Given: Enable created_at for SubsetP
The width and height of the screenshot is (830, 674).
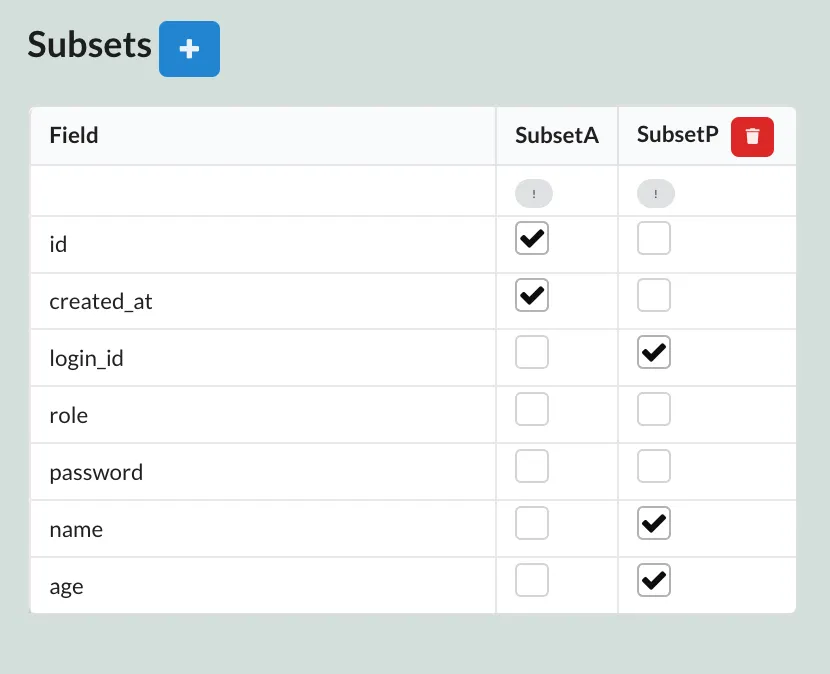Looking at the screenshot, I should click(654, 295).
